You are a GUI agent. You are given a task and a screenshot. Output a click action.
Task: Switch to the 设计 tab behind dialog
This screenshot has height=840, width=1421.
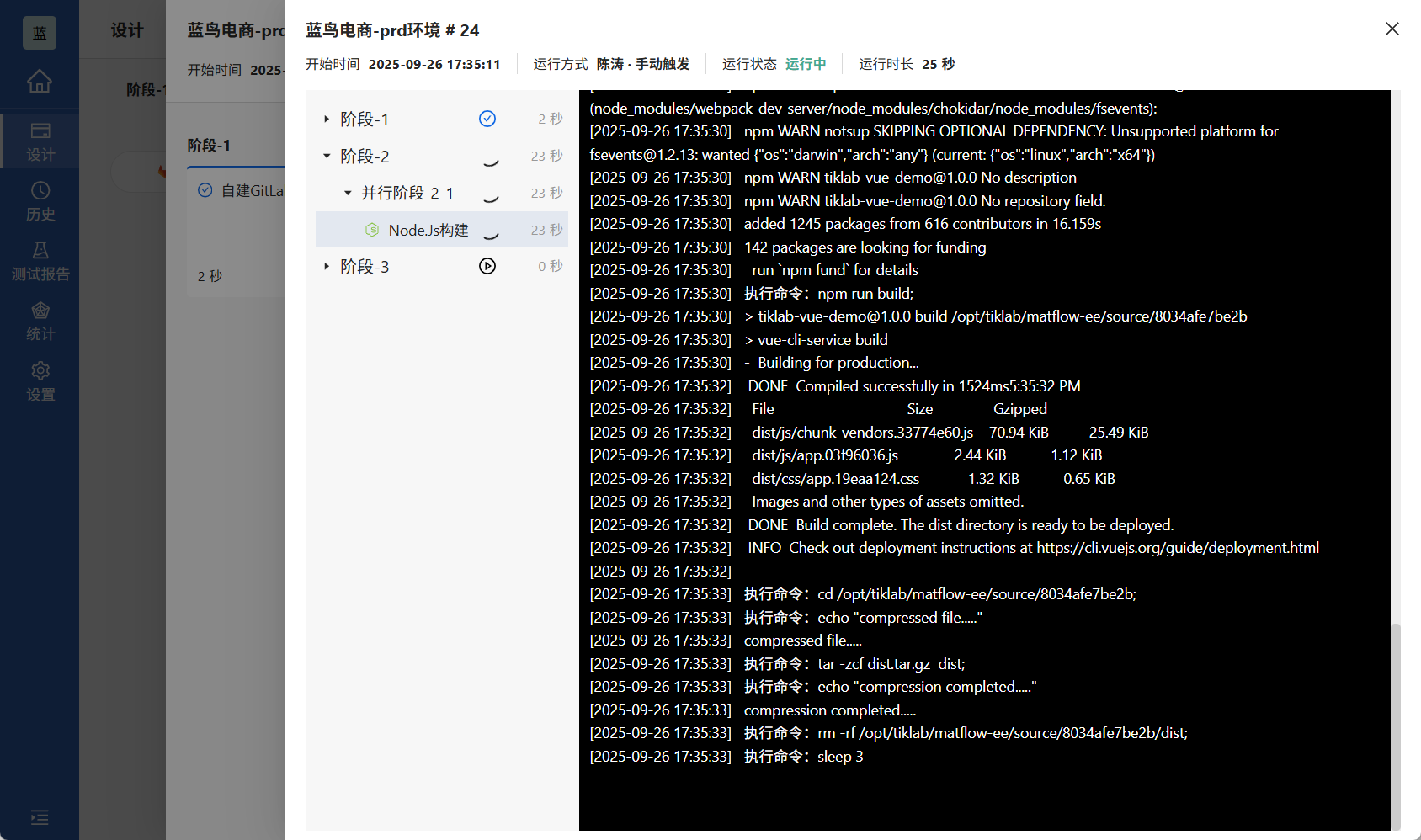coord(127,30)
